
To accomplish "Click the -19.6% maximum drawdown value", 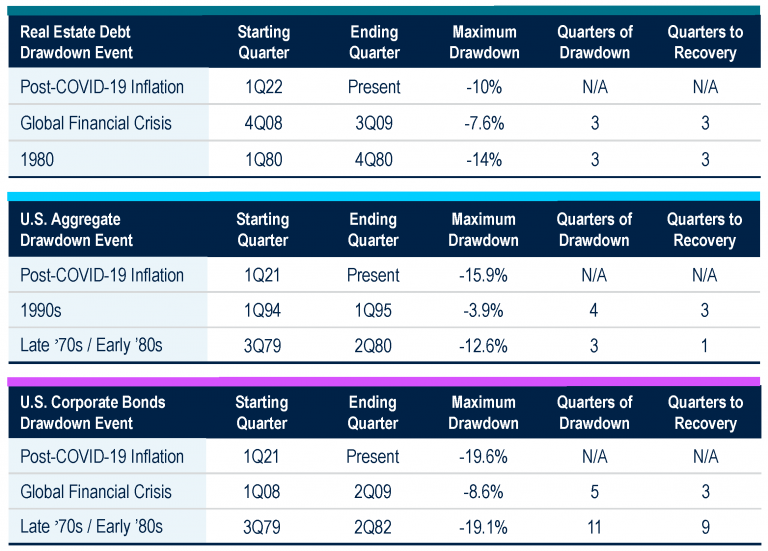I will click(x=484, y=457).
